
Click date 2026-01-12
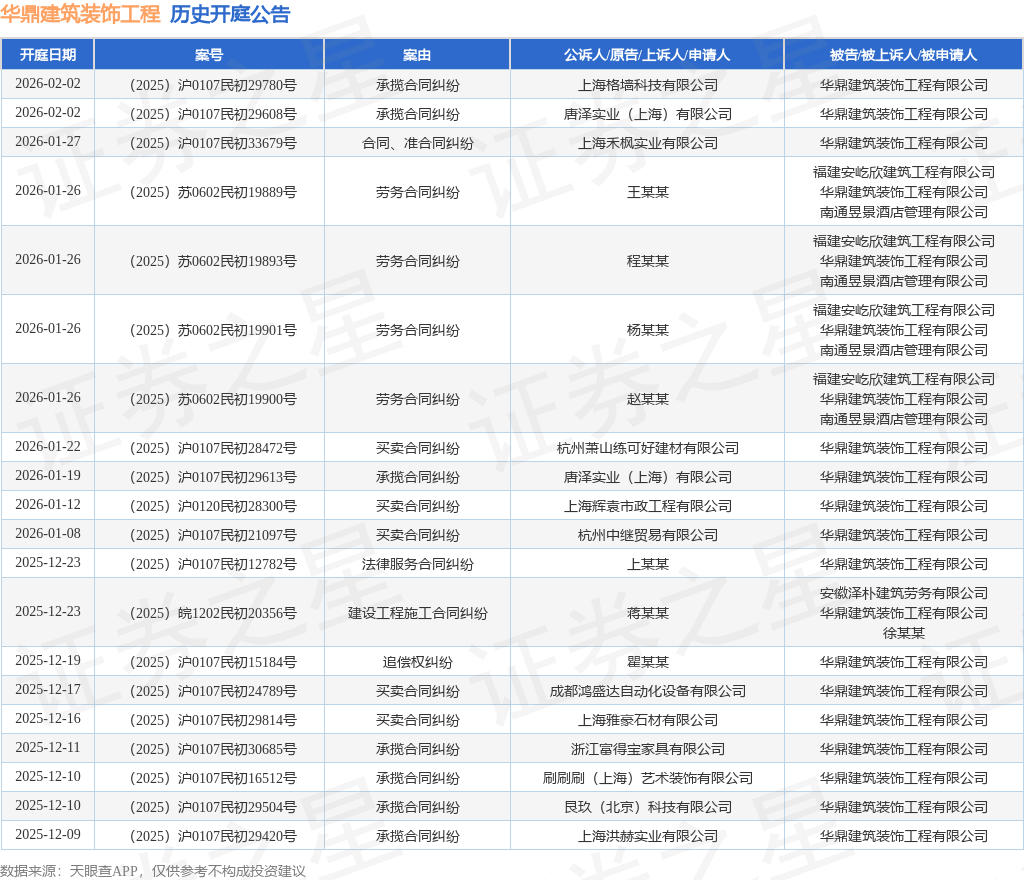pyautogui.click(x=48, y=505)
